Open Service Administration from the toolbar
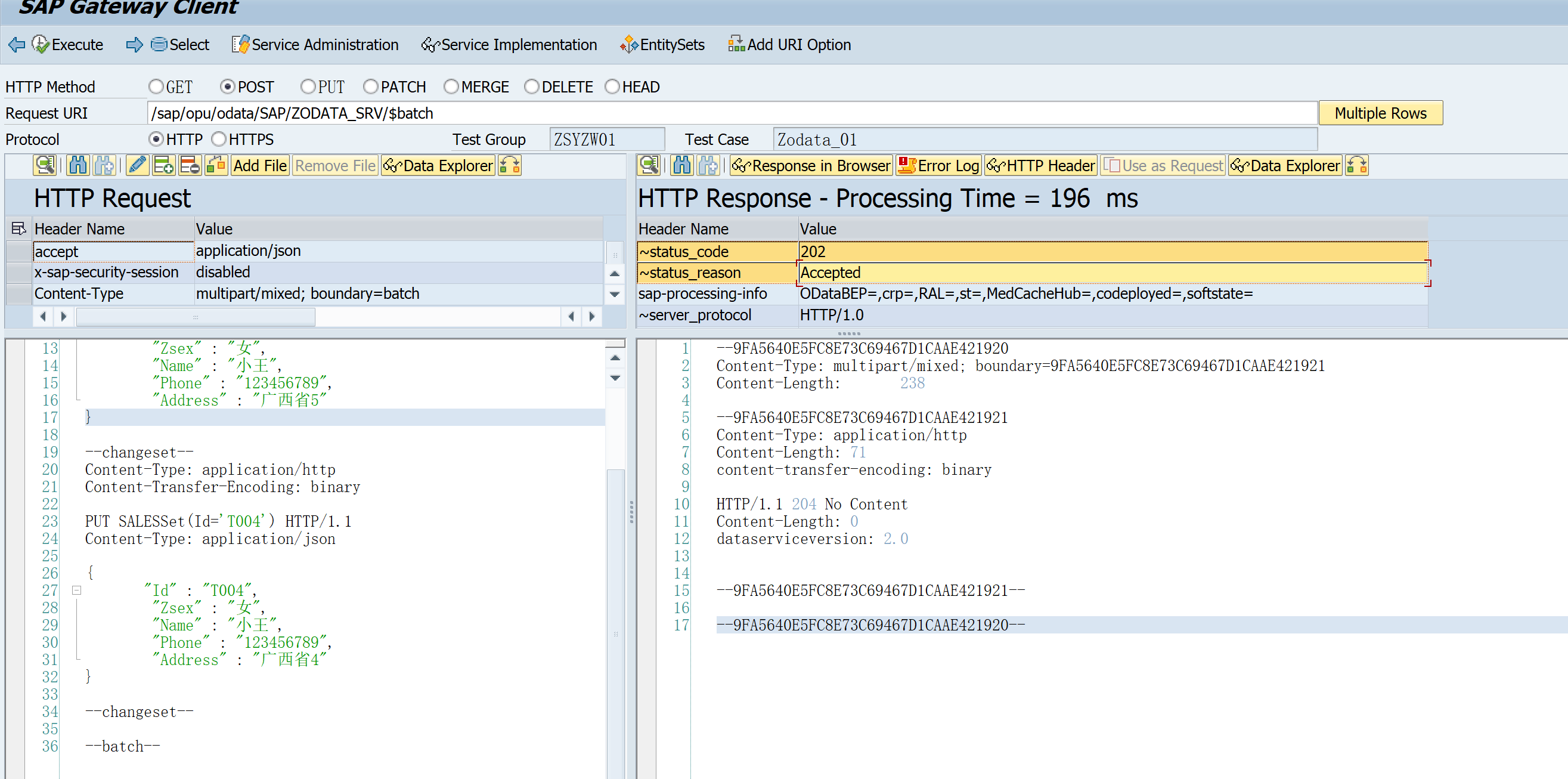Image resolution: width=1568 pixels, height=779 pixels. (x=315, y=45)
